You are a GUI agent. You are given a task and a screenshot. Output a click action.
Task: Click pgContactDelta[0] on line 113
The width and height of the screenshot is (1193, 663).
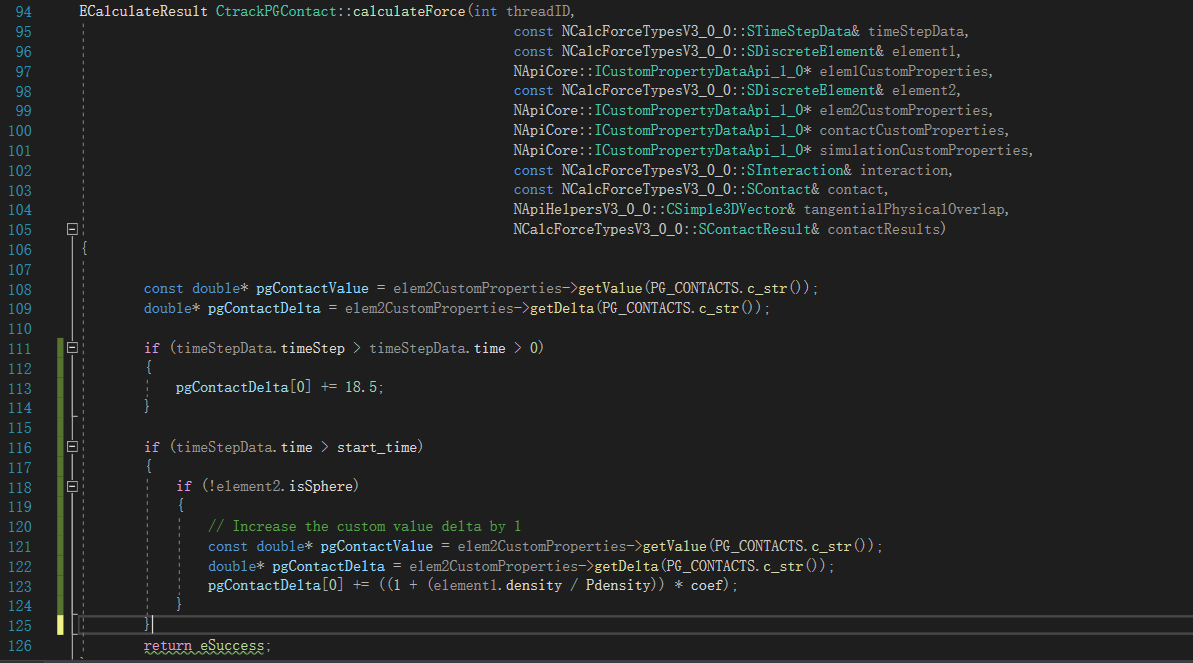243,387
